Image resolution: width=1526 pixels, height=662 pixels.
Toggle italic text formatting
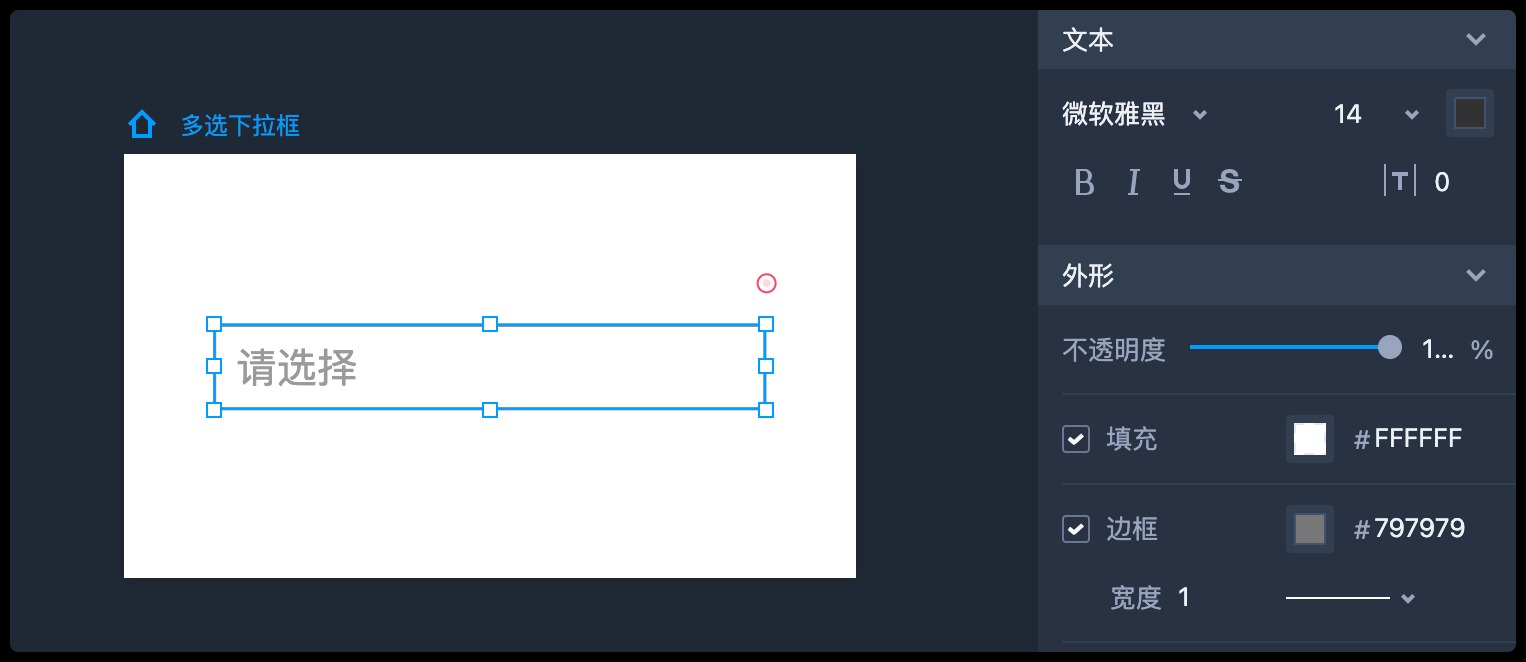pos(1133,182)
